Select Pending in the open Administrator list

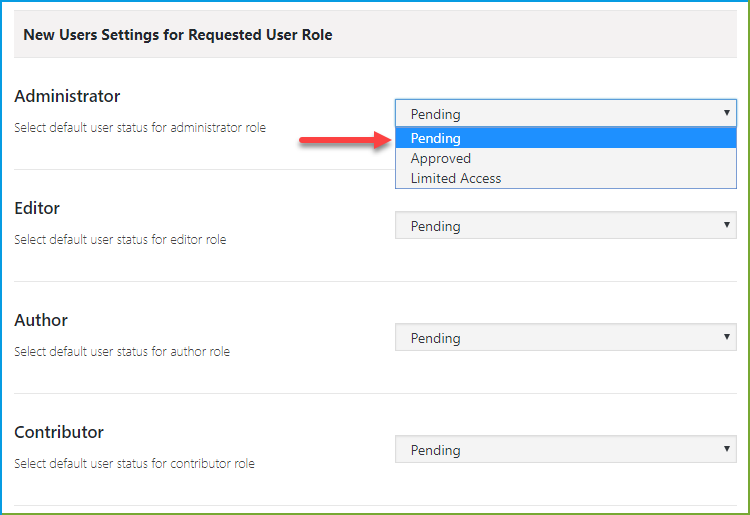click(x=436, y=139)
